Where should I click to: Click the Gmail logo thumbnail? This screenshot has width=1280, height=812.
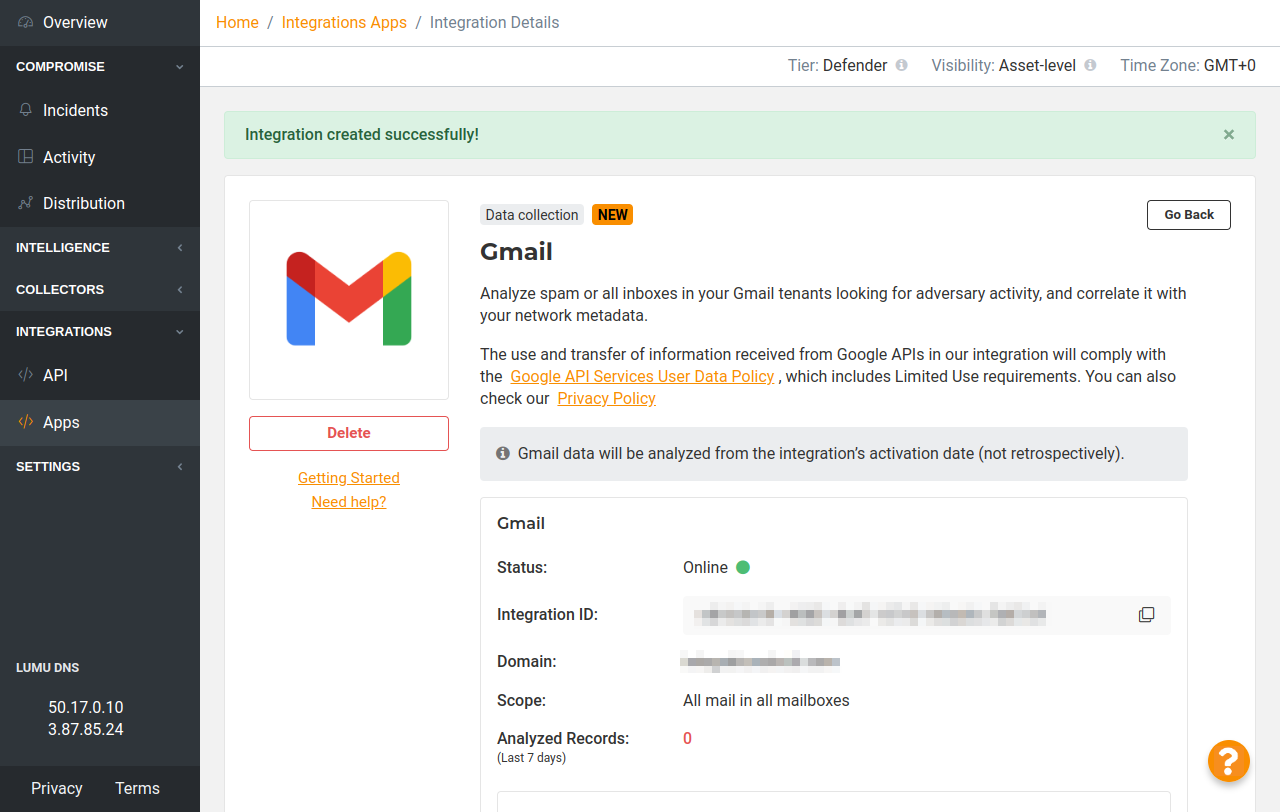349,299
